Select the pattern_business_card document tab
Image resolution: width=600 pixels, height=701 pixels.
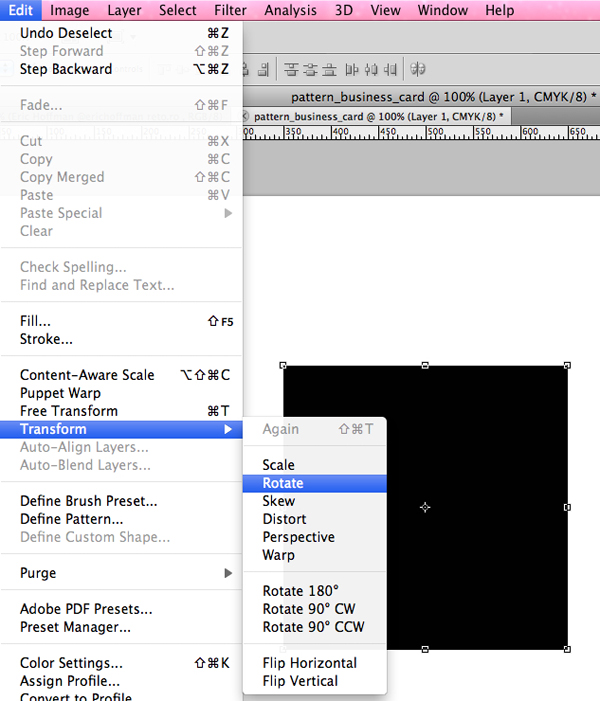pos(379,117)
